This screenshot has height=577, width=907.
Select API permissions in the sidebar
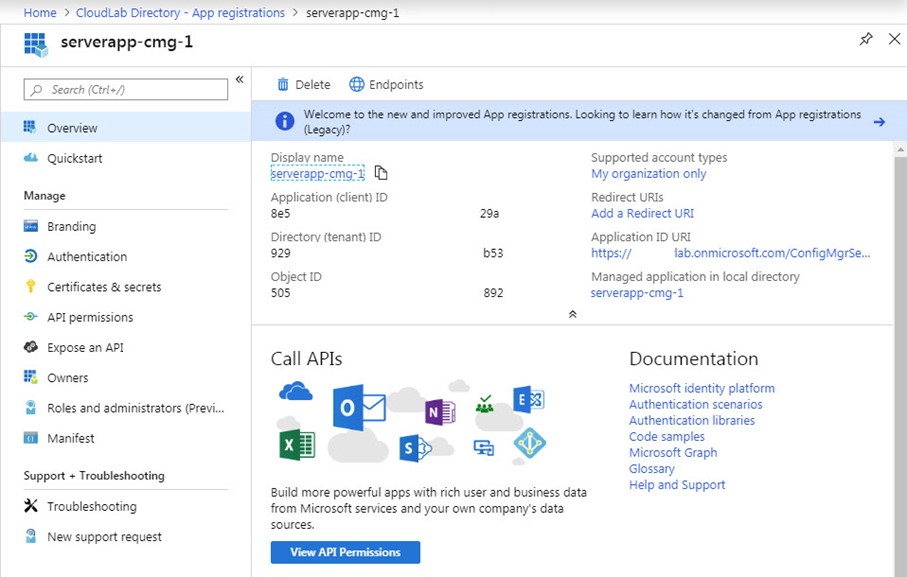[x=90, y=317]
